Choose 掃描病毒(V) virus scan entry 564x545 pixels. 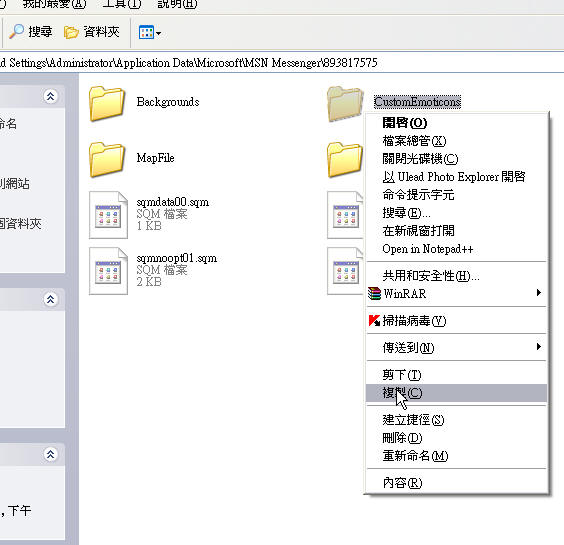456,321
